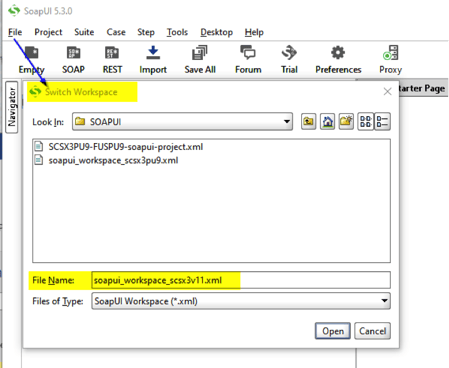This screenshot has height=368, width=449.
Task: Open the Suite menu
Action: (84, 32)
